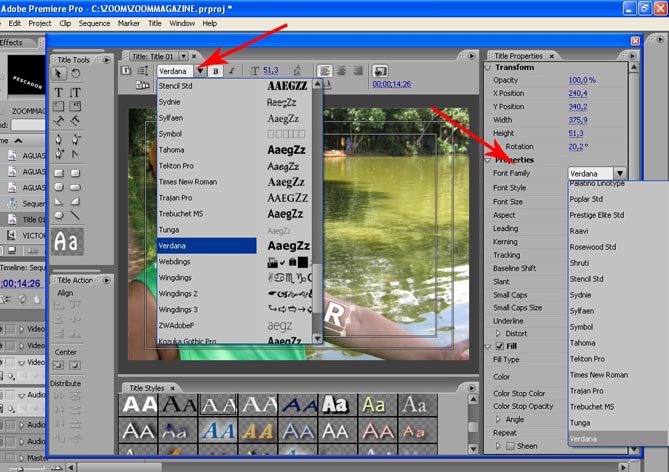Screen dimensions: 669x472
Task: Collapse the Transform section
Action: (x=488, y=67)
